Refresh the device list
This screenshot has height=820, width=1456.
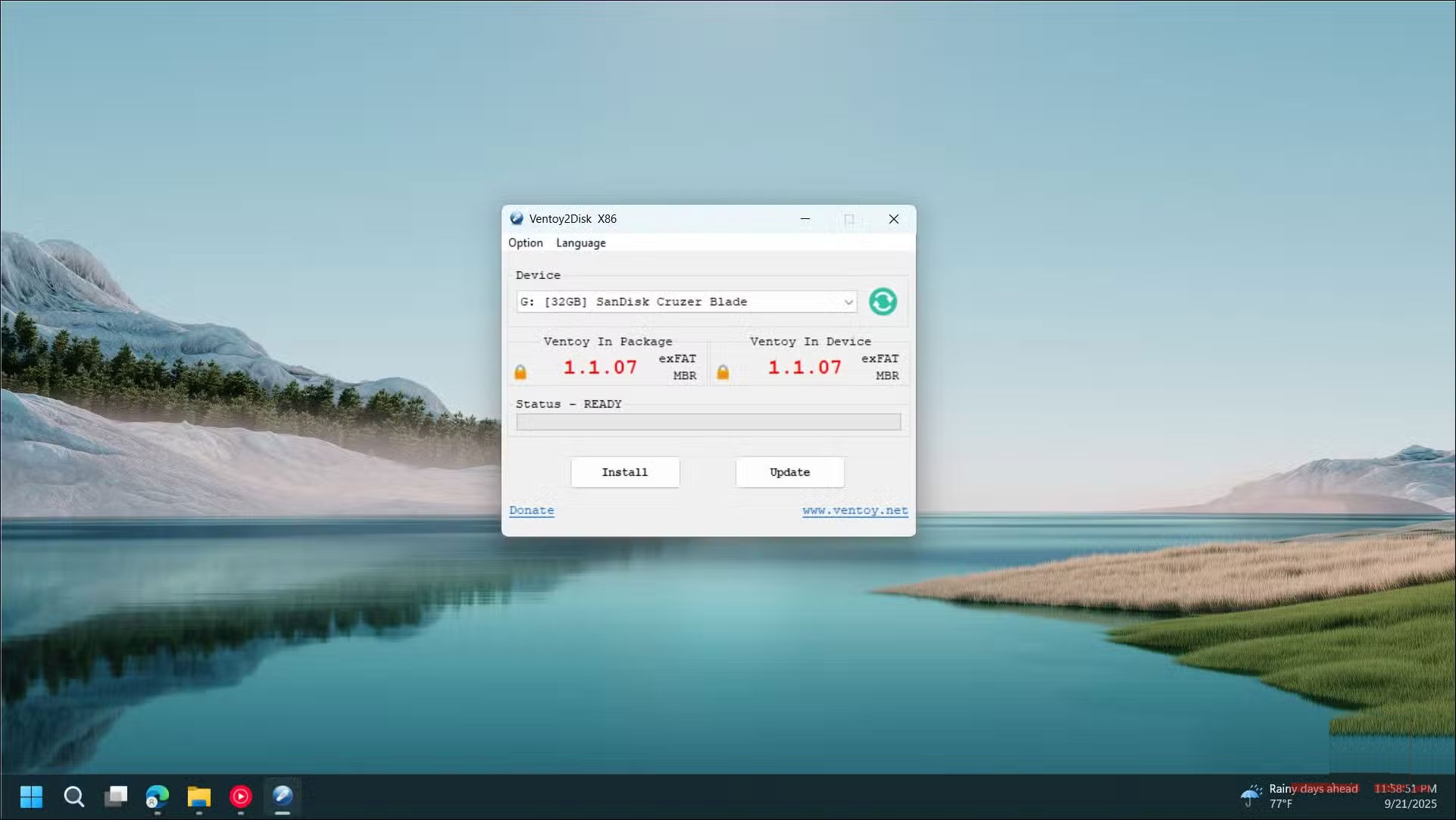point(883,302)
